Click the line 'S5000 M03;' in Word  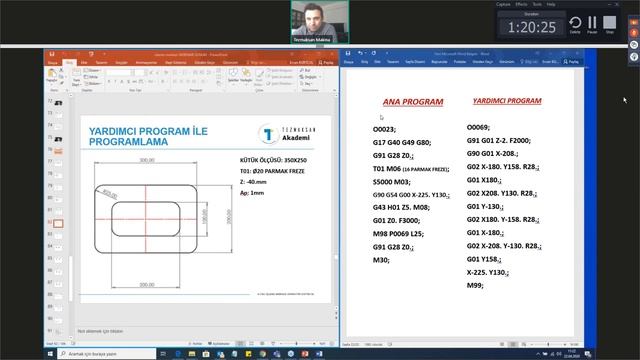coord(391,182)
